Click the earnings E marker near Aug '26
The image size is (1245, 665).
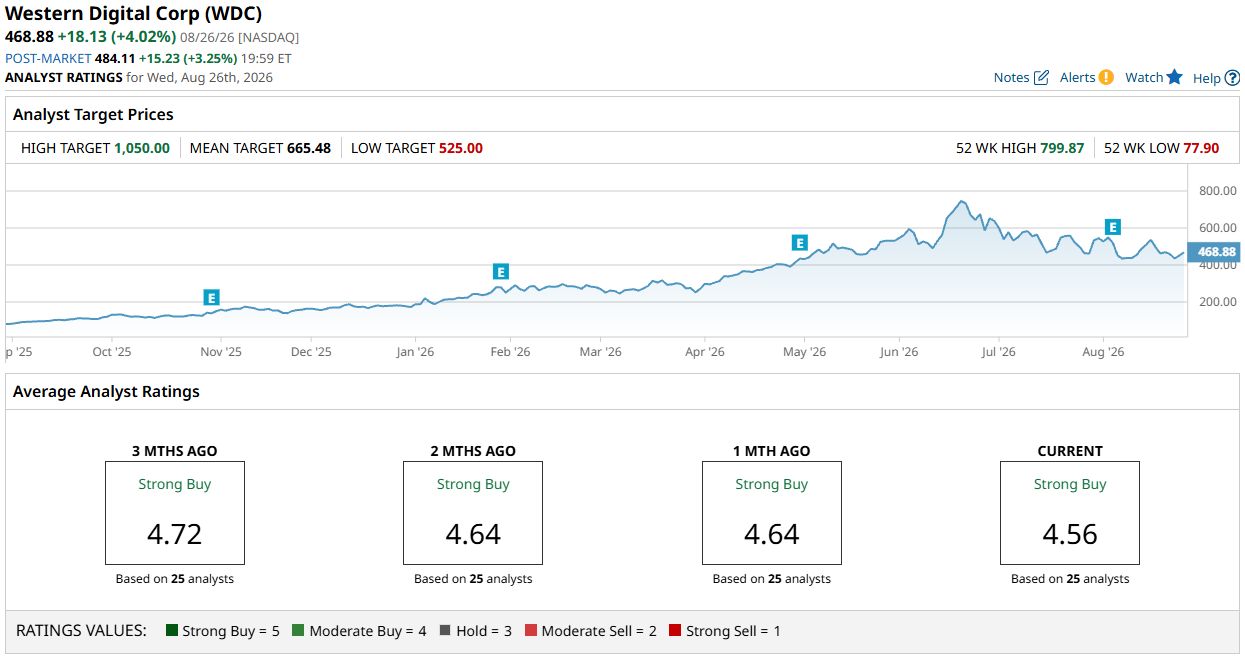1112,227
